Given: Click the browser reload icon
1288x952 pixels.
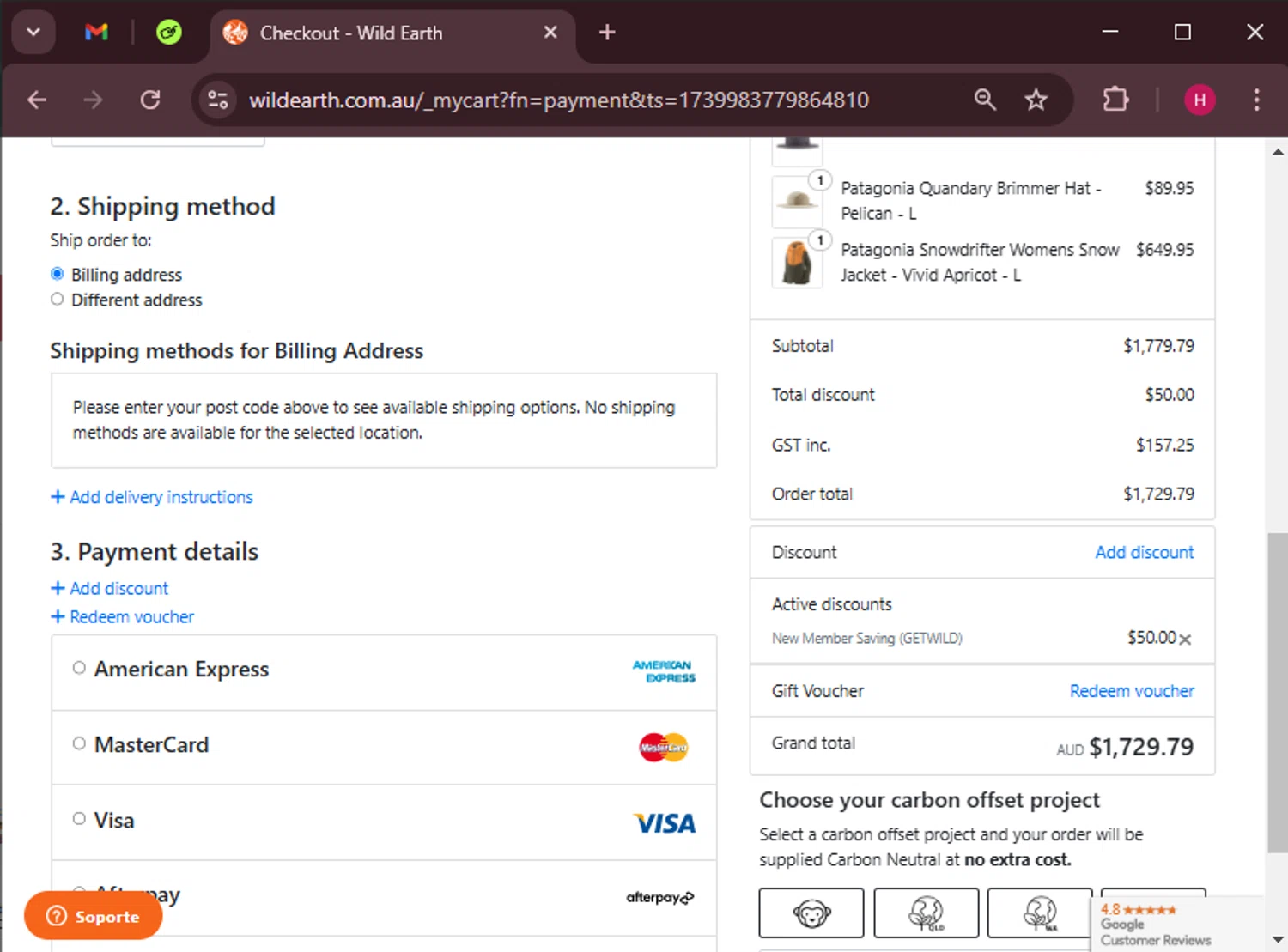Looking at the screenshot, I should 150,100.
